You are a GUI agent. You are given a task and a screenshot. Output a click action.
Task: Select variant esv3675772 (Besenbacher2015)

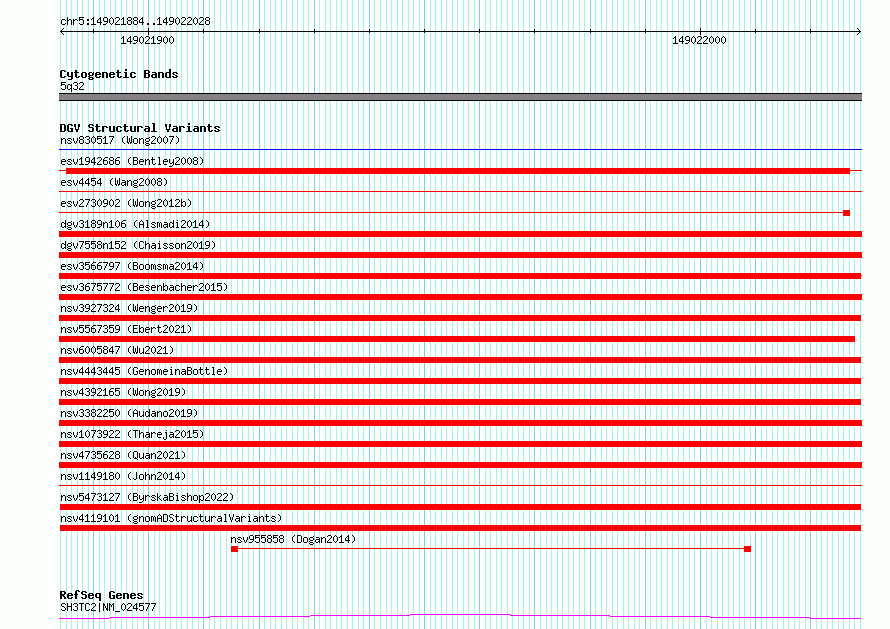(144, 287)
